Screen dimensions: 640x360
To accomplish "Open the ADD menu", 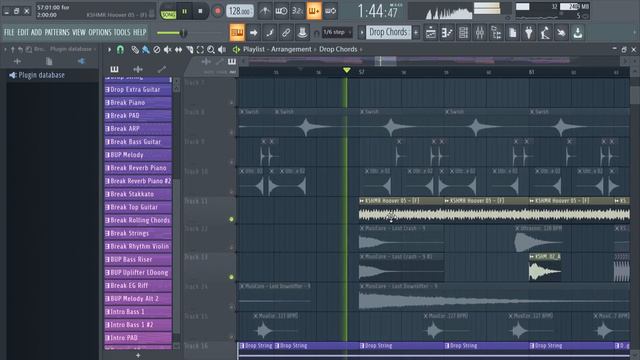I will [x=36, y=32].
